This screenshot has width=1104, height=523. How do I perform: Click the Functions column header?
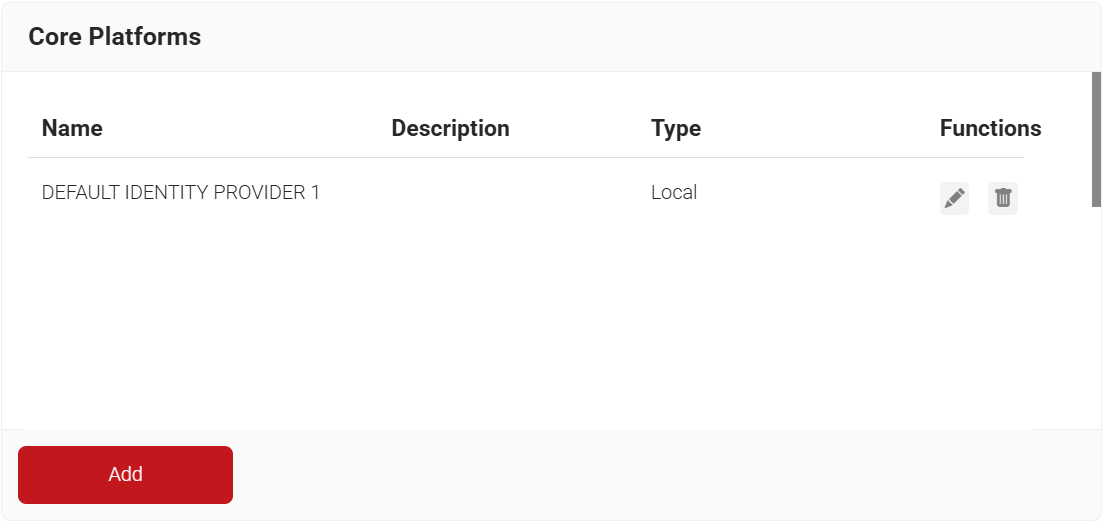click(x=990, y=128)
